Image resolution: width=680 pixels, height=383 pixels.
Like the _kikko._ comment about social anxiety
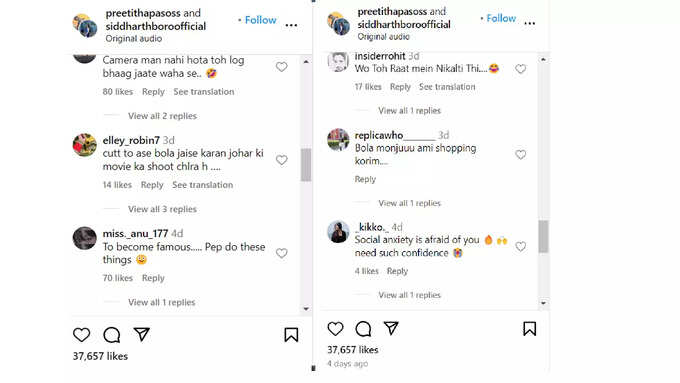click(x=520, y=247)
